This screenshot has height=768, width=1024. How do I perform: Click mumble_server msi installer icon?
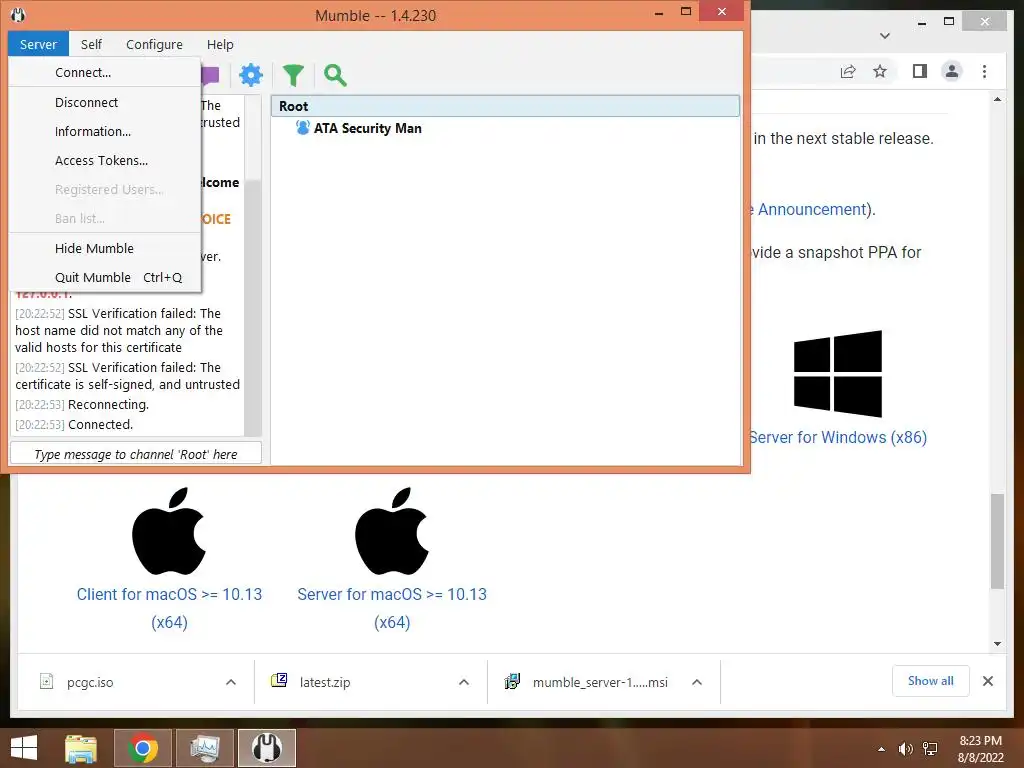point(512,682)
